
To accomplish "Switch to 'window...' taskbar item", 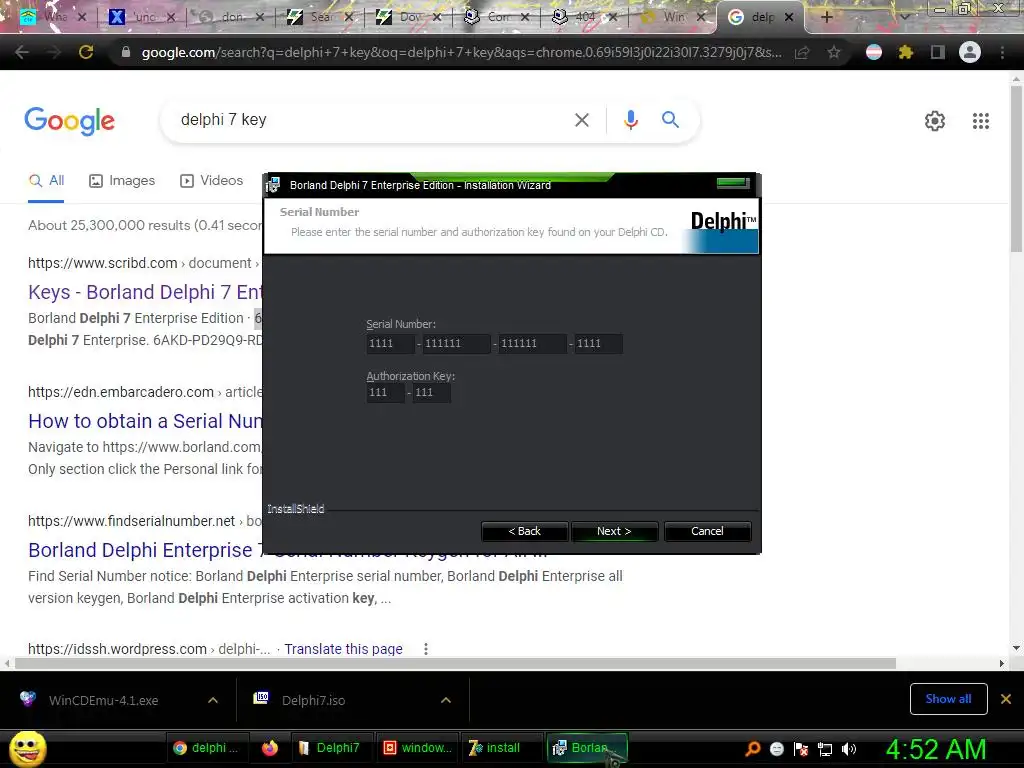I will click(417, 748).
